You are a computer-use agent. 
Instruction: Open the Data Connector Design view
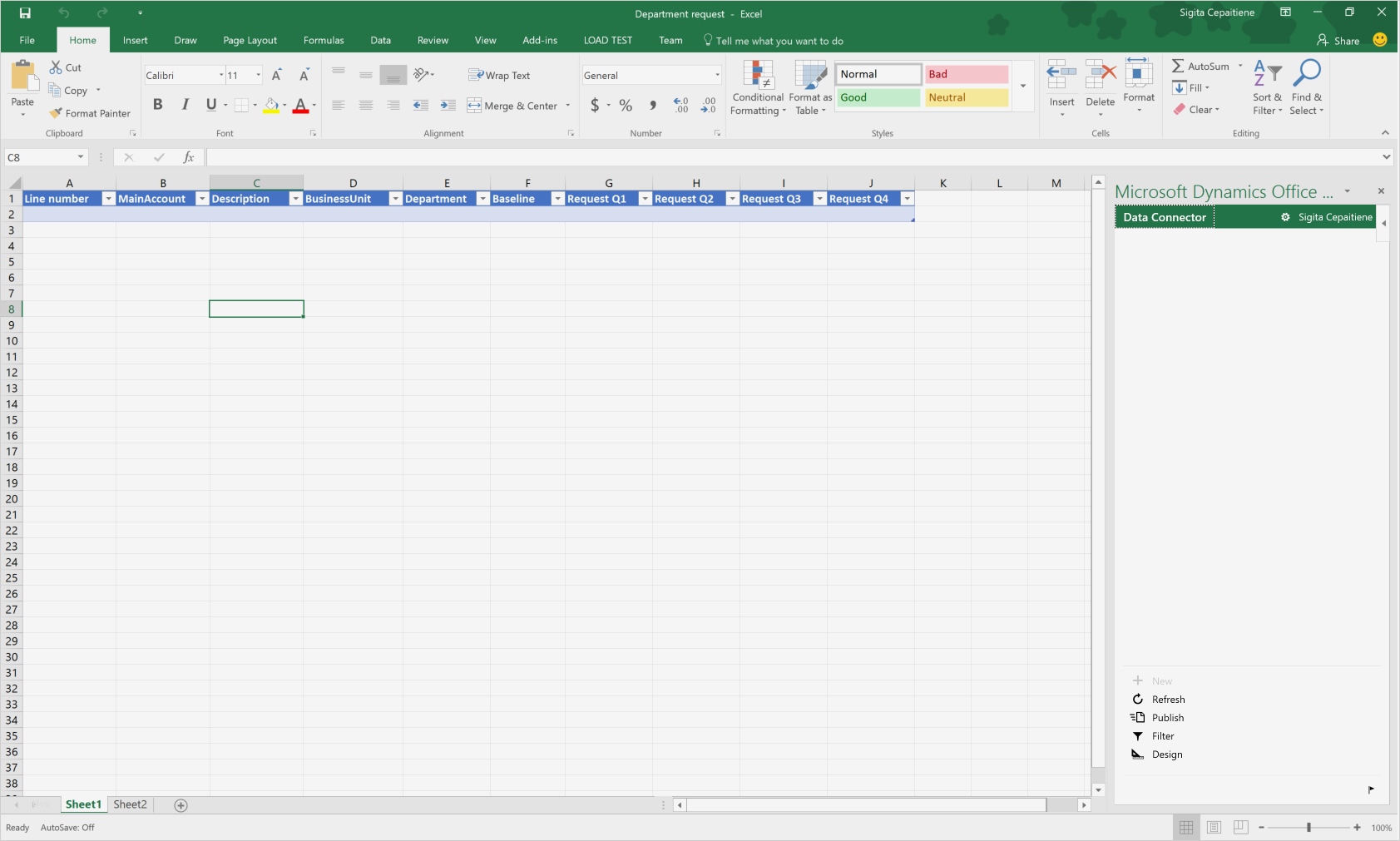(1168, 754)
